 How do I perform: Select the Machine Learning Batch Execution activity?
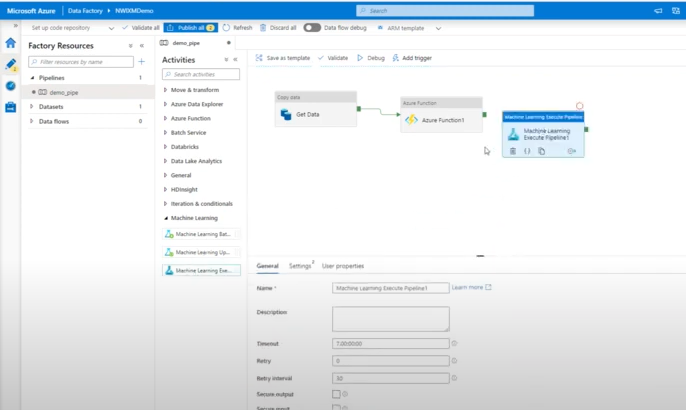201,234
